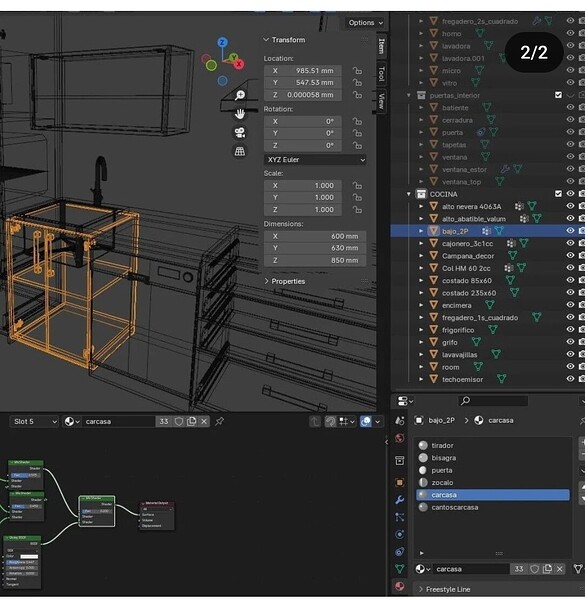Open the Modifiers wrench properties tab
Image resolution: width=585 pixels, height=600 pixels.
click(x=399, y=500)
